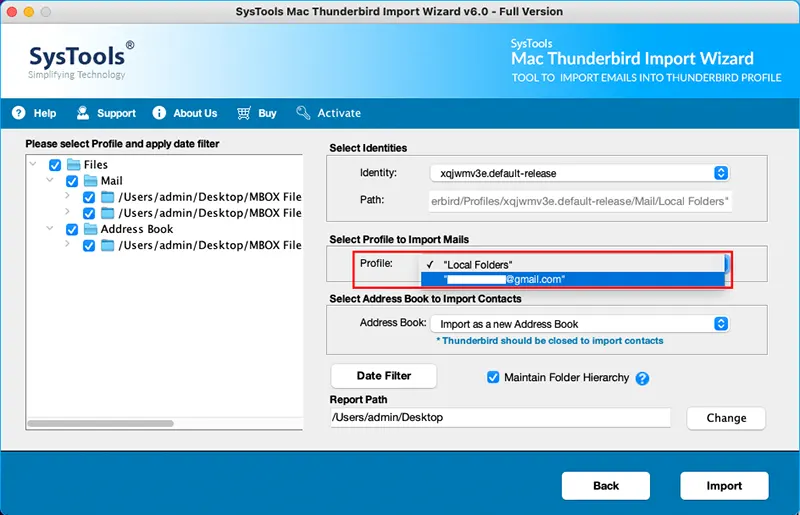800x515 pixels.
Task: Click the Activate key icon
Action: pyautogui.click(x=303, y=113)
